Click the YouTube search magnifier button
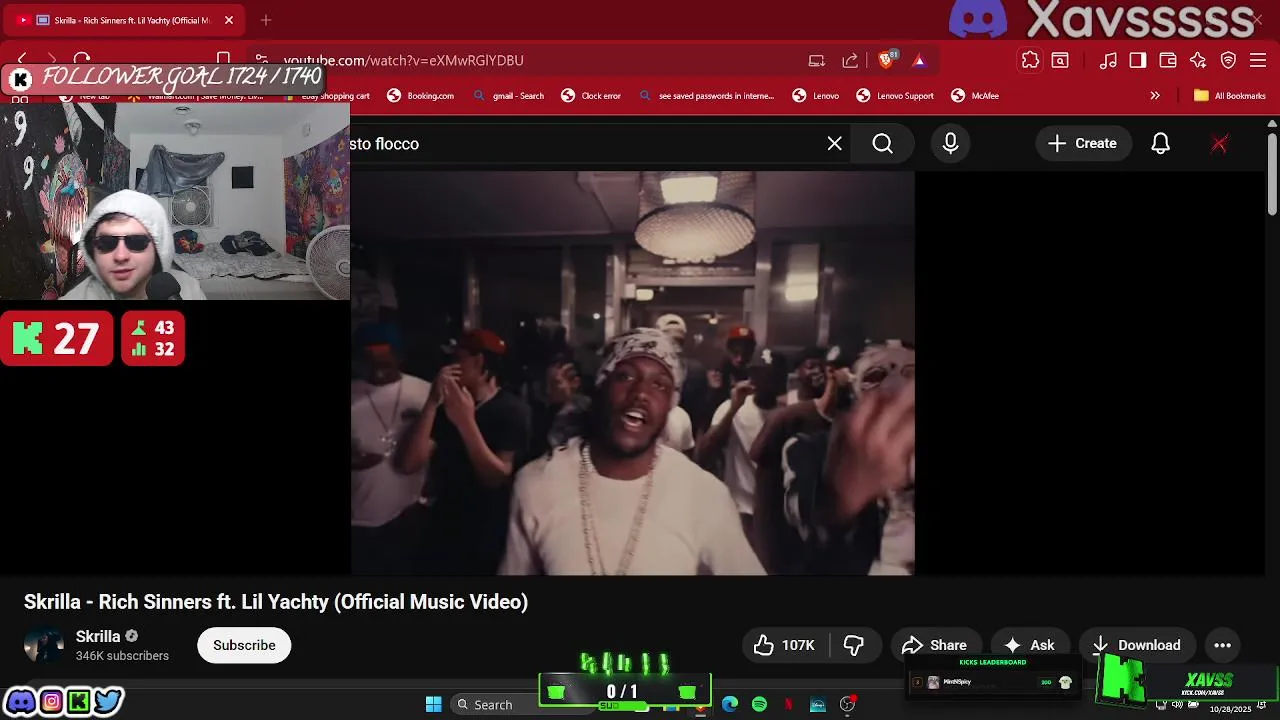This screenshot has height=720, width=1280. [882, 144]
